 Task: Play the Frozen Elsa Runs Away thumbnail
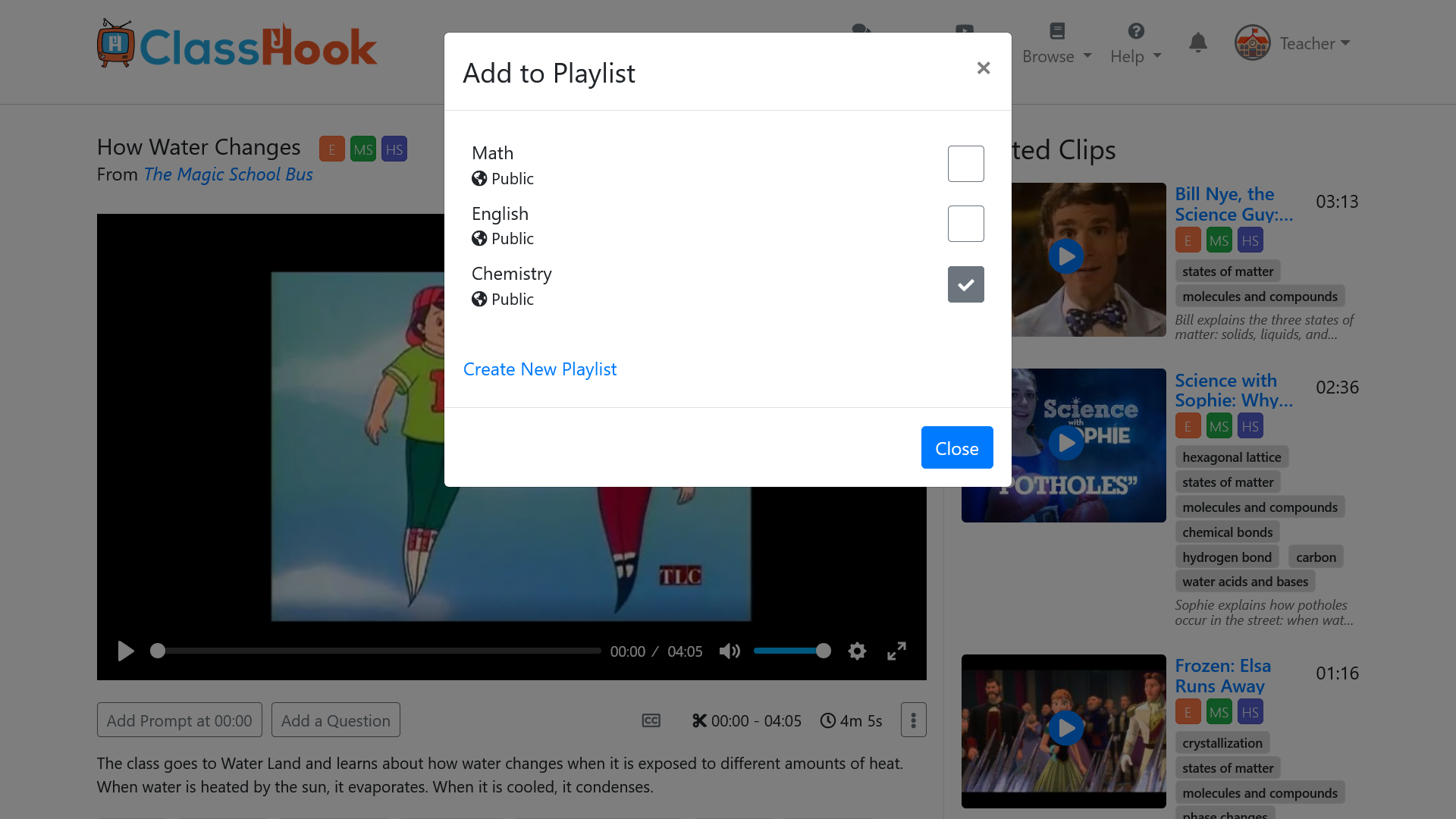click(x=1065, y=728)
